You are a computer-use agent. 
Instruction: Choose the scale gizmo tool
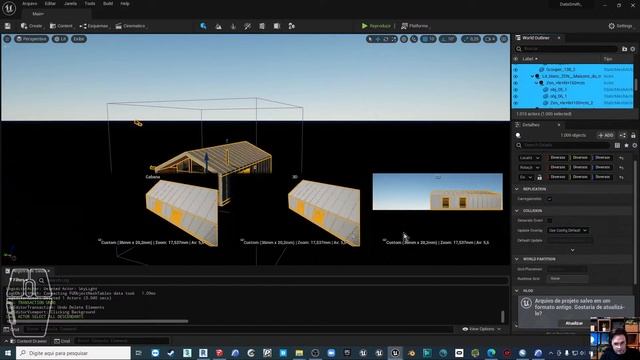393,39
